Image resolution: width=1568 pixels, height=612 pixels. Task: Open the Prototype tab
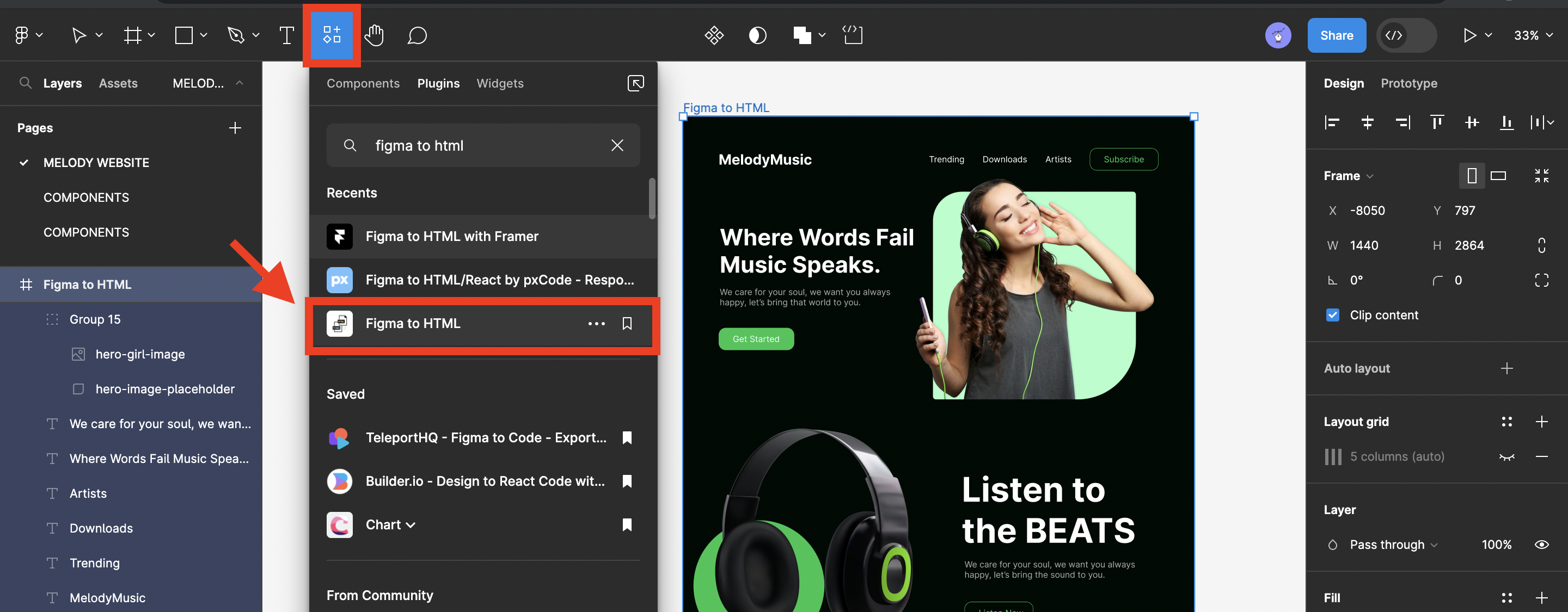(x=1408, y=83)
